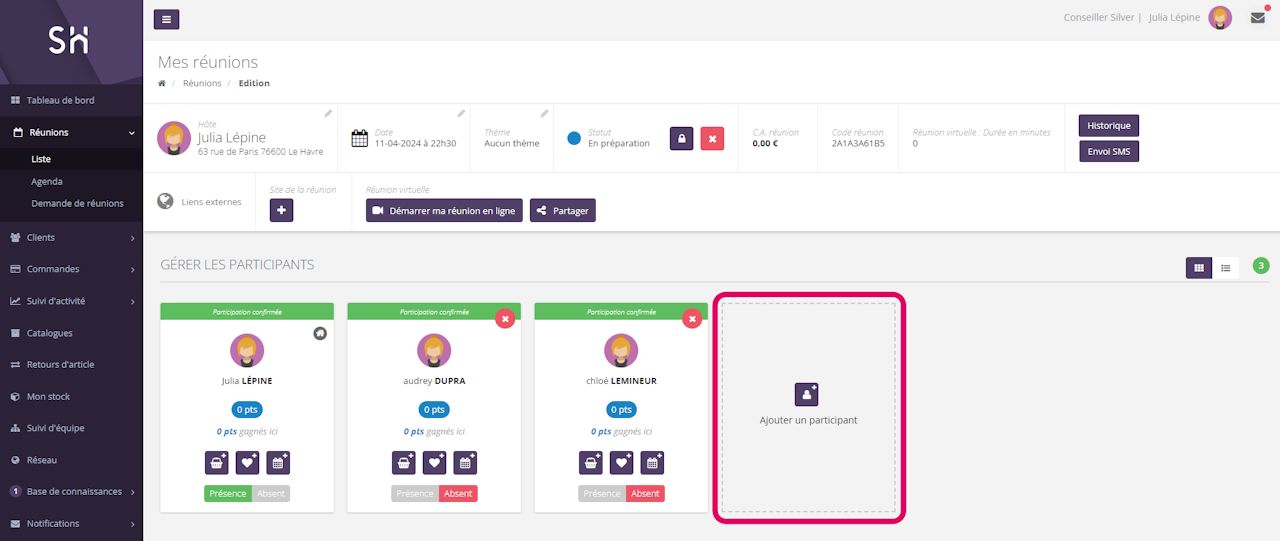Remove audrey DUPRA from participants
This screenshot has height=541, width=1280.
coord(505,318)
